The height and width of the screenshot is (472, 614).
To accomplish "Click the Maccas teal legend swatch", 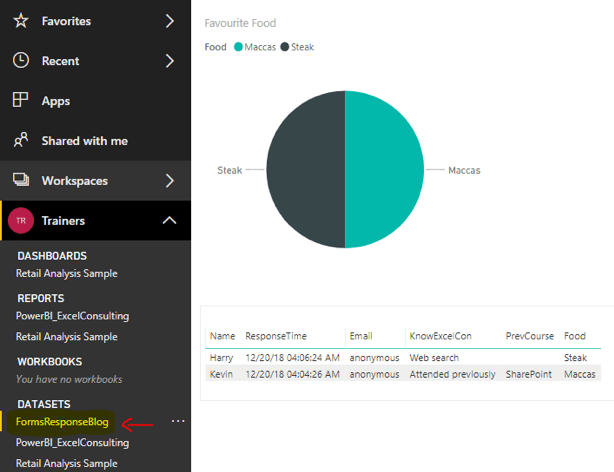I will tap(238, 47).
